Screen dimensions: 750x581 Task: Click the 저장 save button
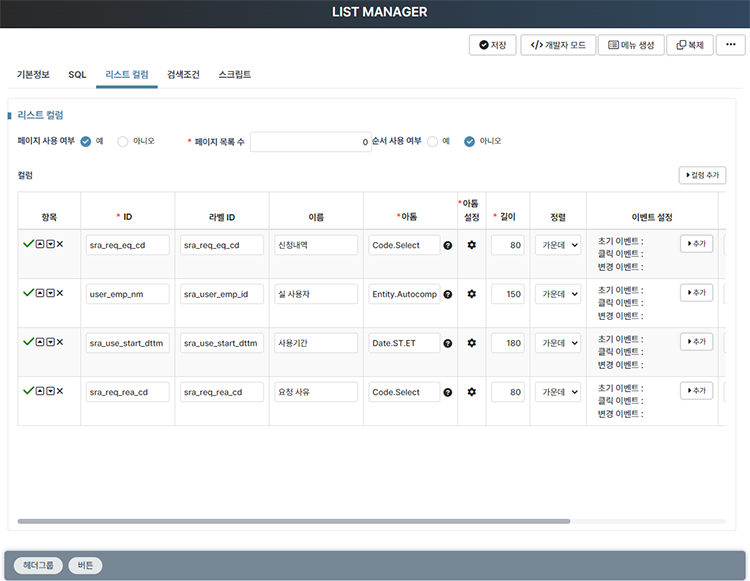tap(492, 45)
